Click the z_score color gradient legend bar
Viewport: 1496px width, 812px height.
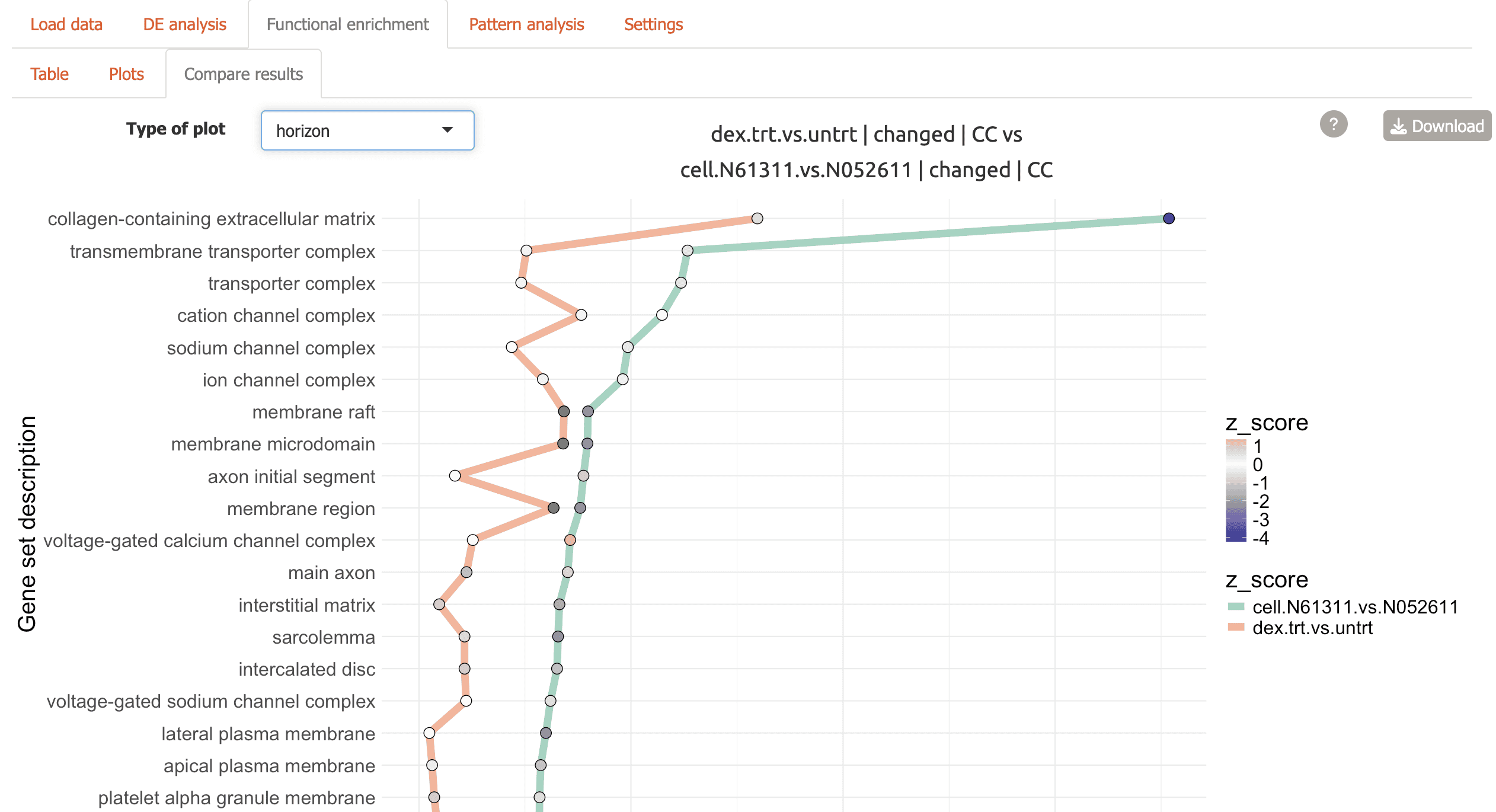(1236, 490)
